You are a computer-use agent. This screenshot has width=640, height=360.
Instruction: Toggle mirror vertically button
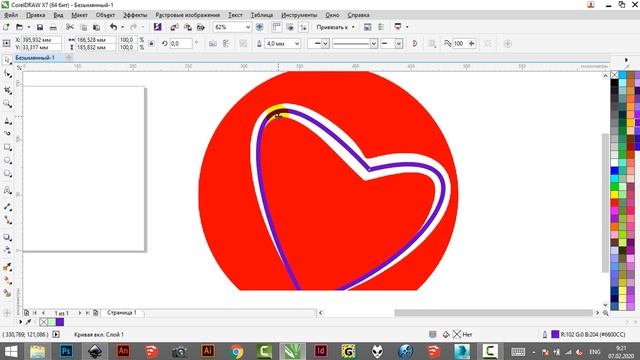(x=226, y=43)
